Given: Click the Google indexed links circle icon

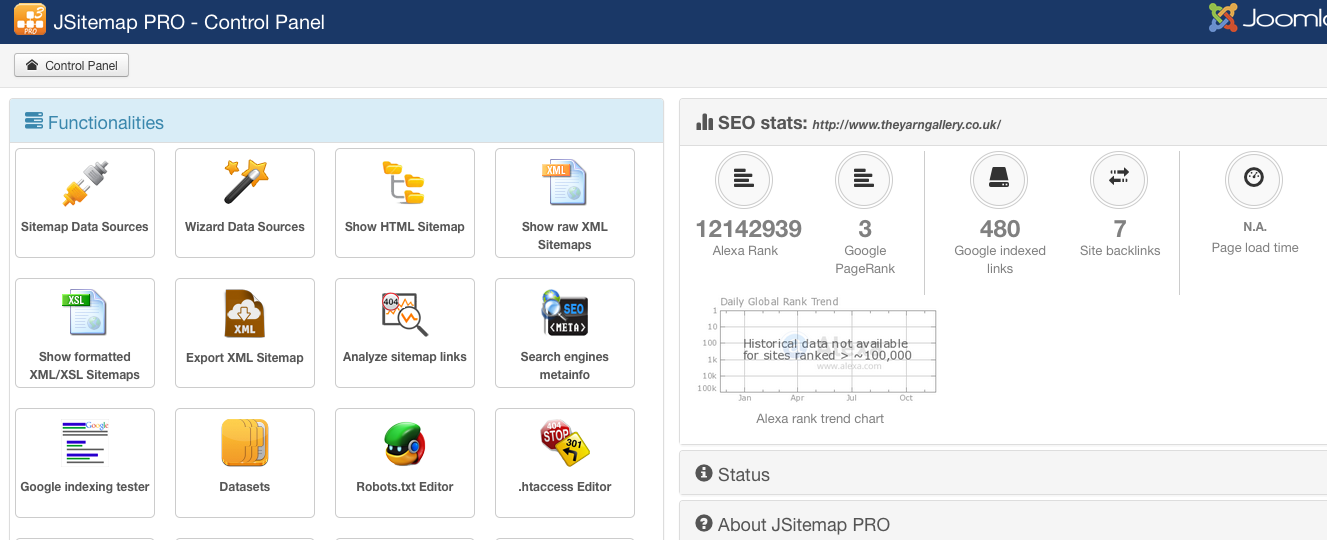Looking at the screenshot, I should pyautogui.click(x=999, y=180).
